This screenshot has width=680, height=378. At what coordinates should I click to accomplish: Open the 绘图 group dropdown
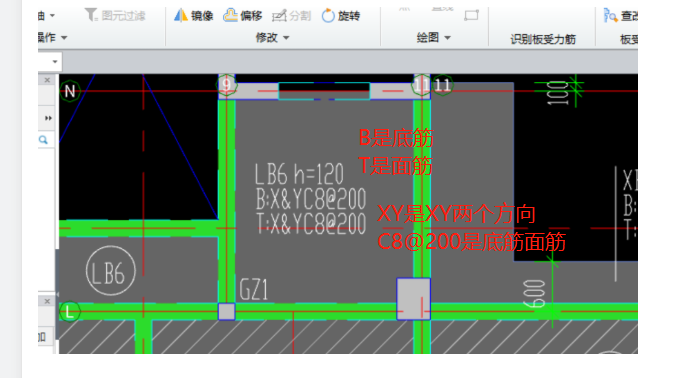(x=434, y=38)
